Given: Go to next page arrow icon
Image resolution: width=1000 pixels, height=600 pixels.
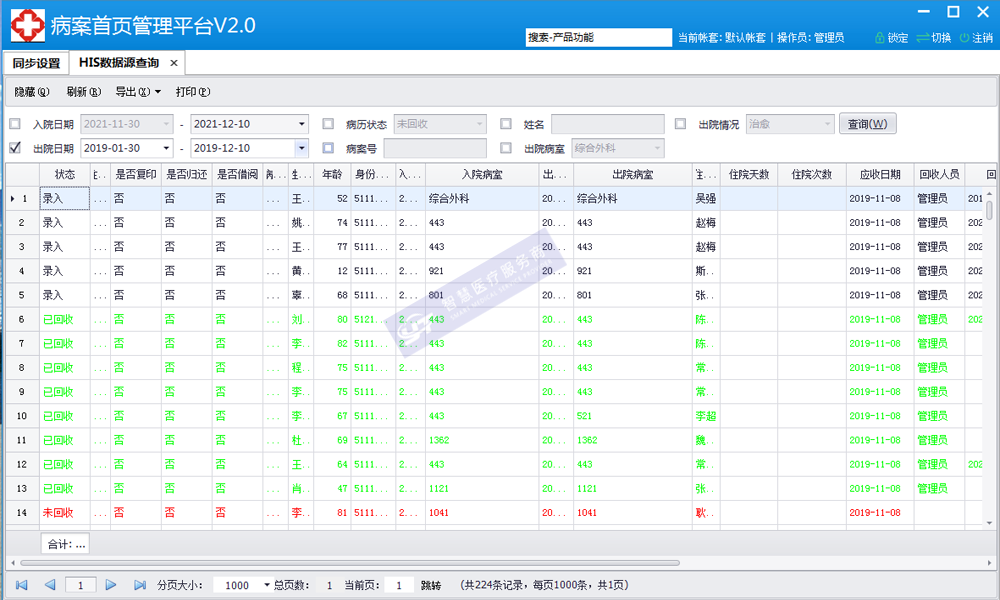Looking at the screenshot, I should [x=111, y=585].
